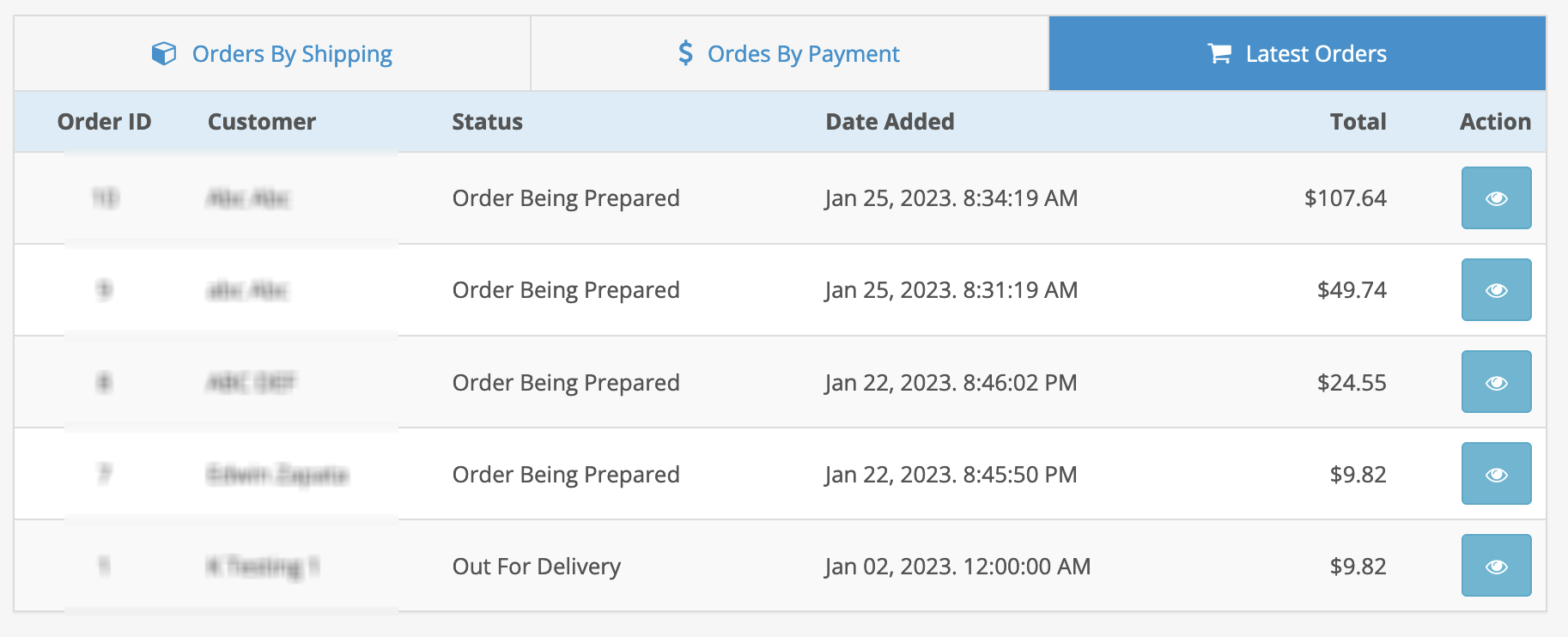The width and height of the screenshot is (1568, 637).
Task: Select the Latest Orders tab
Action: click(1295, 53)
